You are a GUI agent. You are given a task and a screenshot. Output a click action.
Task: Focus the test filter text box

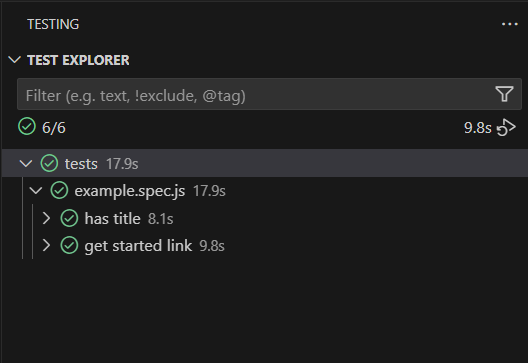(x=256, y=96)
